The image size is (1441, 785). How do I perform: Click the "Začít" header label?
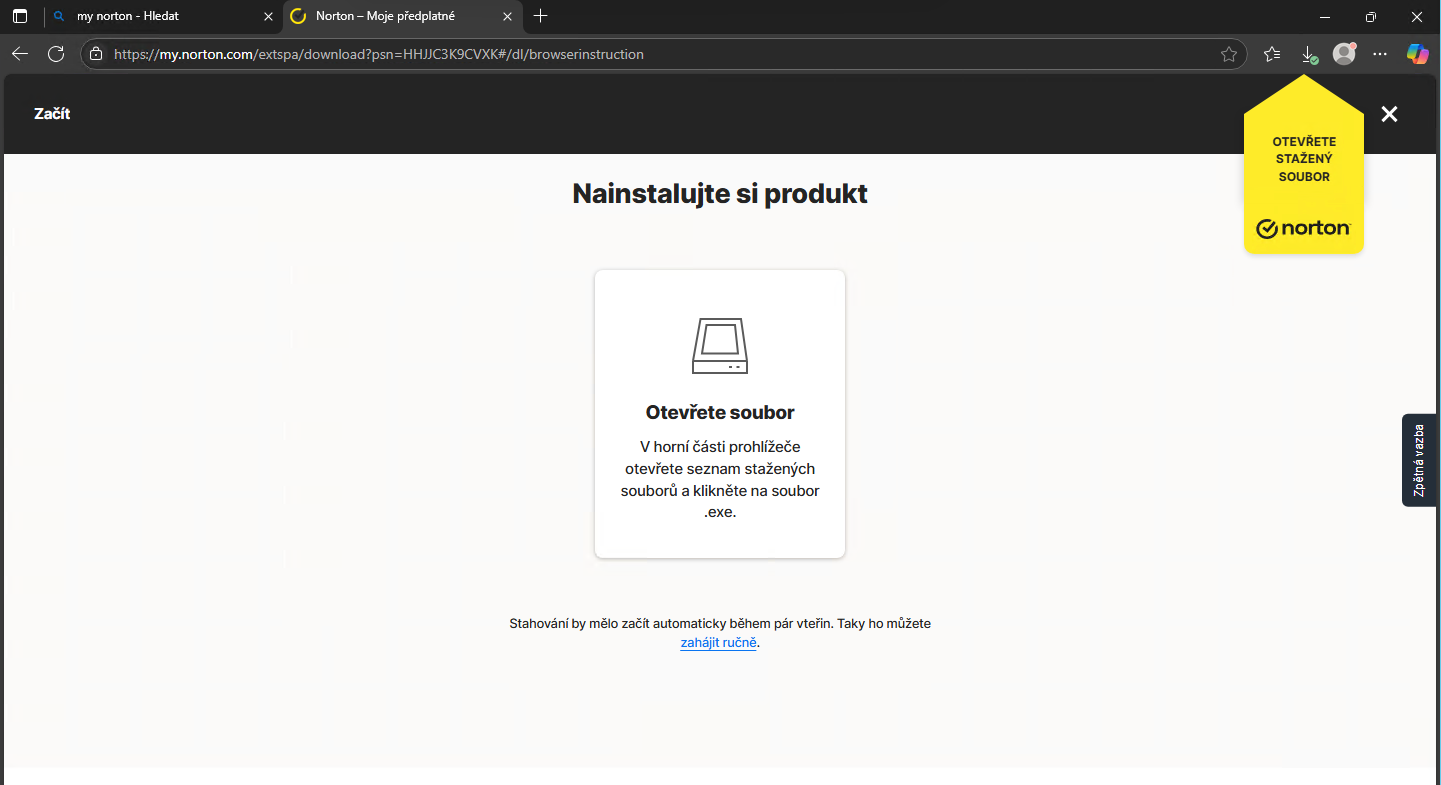(x=52, y=114)
